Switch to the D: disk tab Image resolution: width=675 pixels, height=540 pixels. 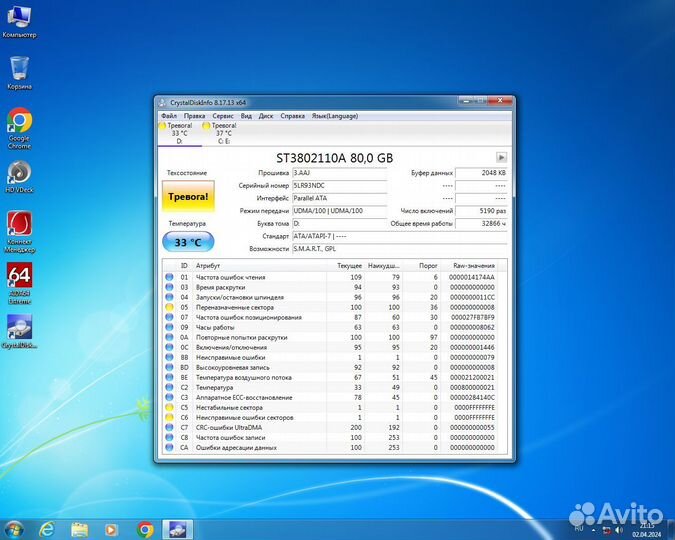coord(180,134)
